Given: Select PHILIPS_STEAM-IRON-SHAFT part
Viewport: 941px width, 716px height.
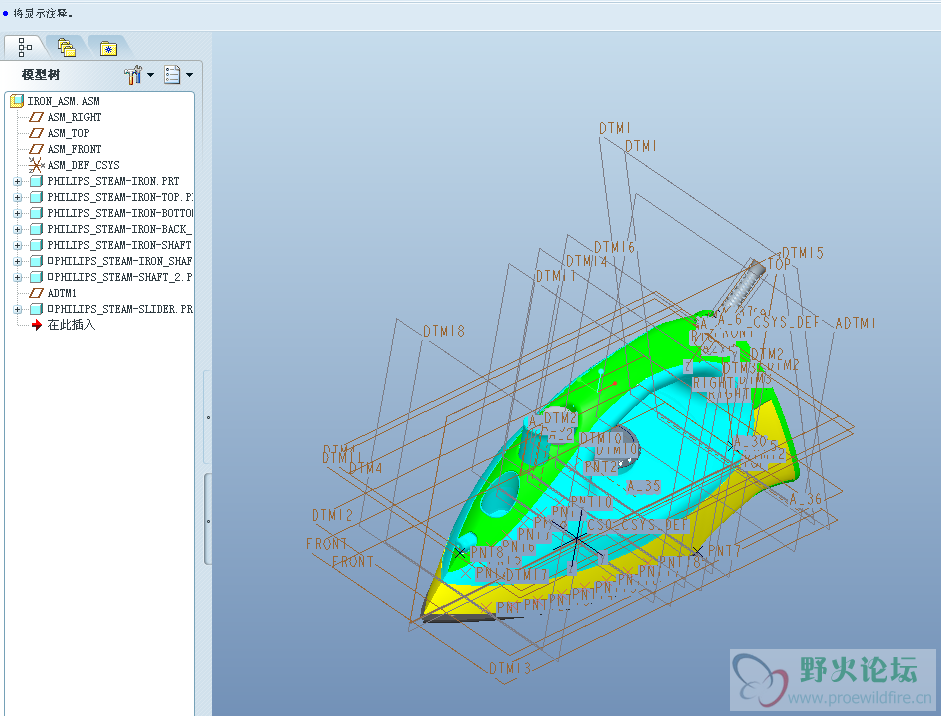Looking at the screenshot, I should tap(120, 245).
